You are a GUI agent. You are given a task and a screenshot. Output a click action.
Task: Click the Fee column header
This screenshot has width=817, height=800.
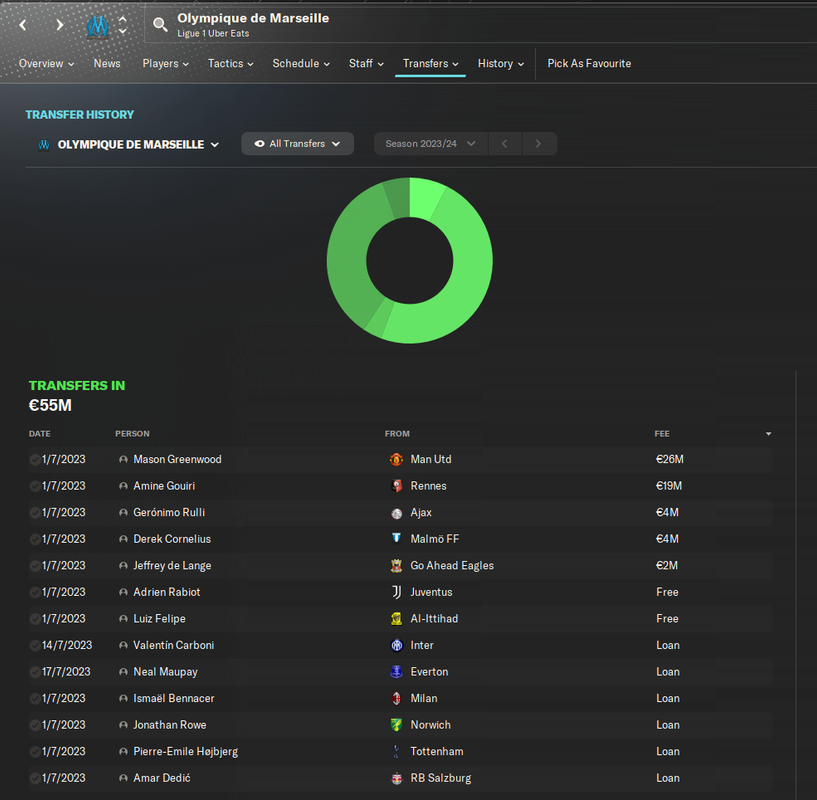pos(662,434)
